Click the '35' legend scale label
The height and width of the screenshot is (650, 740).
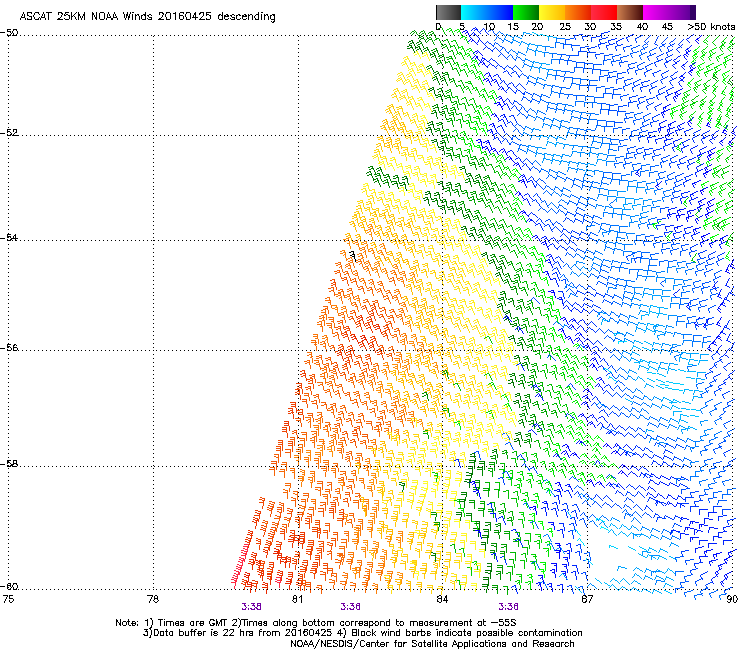tap(616, 27)
